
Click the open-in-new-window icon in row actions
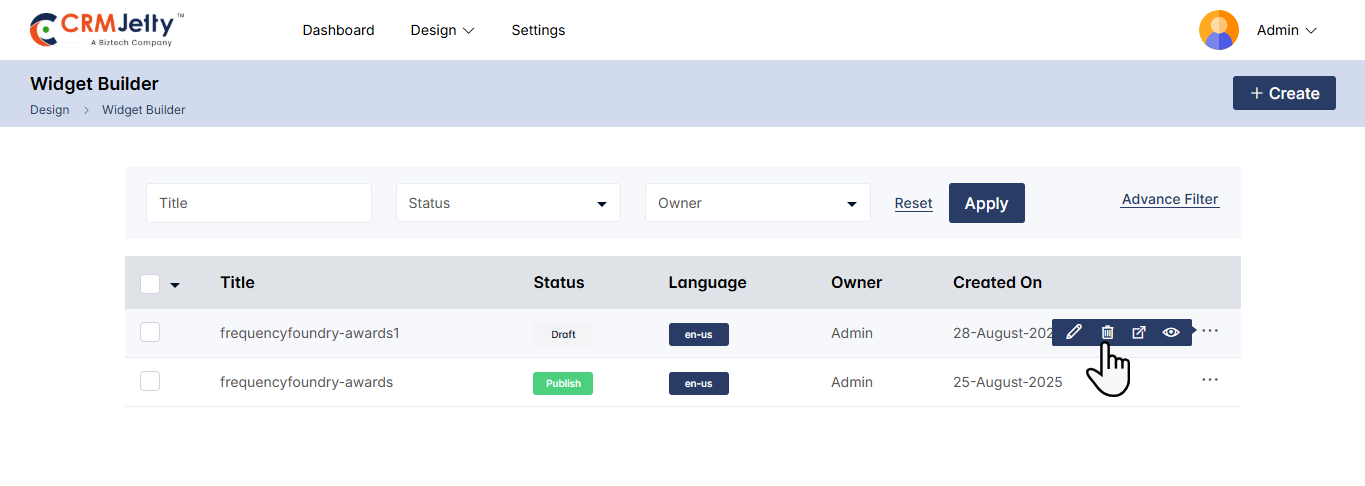pos(1139,332)
